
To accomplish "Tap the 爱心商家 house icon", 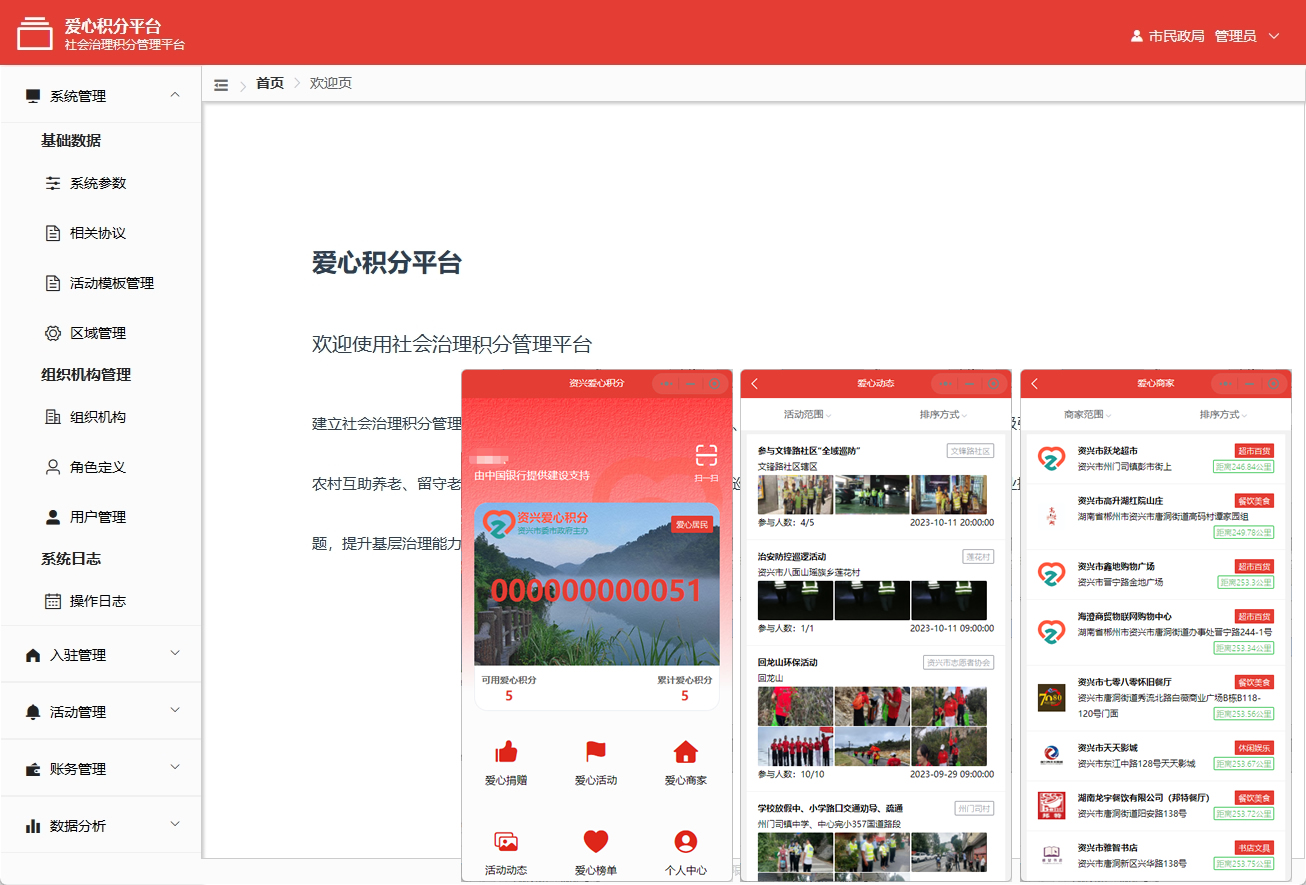I will point(685,751).
